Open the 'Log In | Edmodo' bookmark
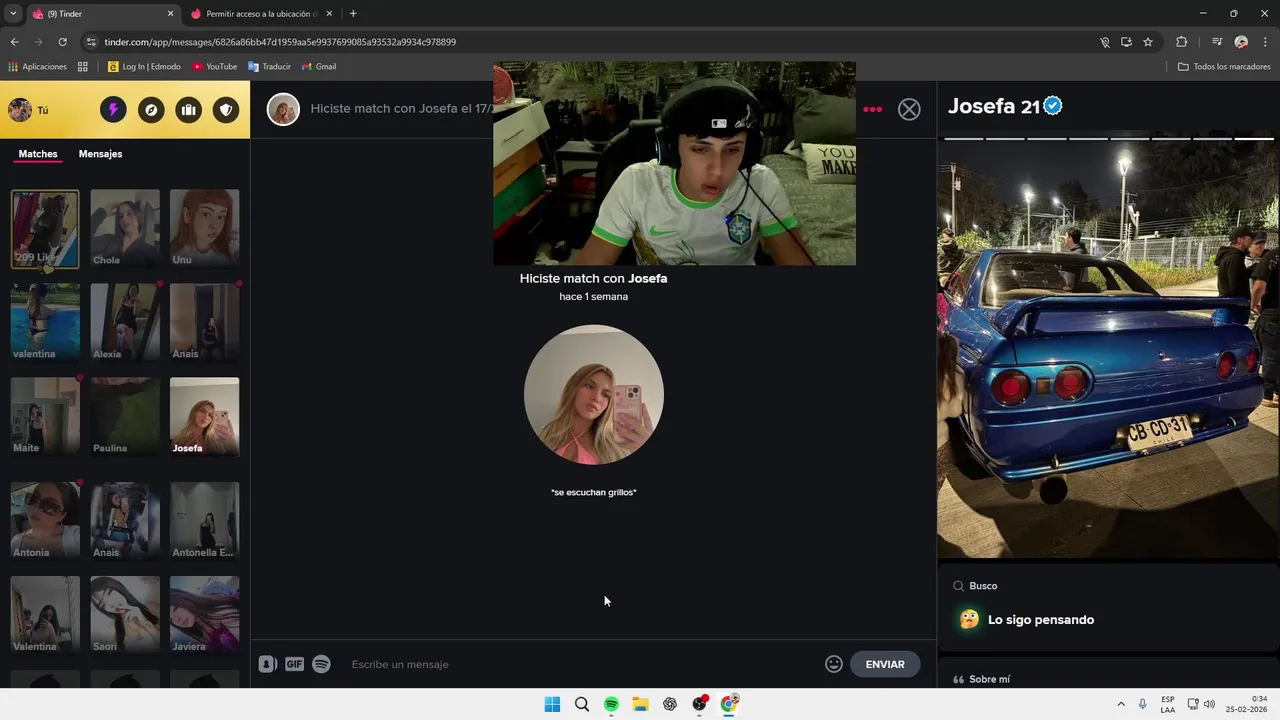The height and width of the screenshot is (720, 1280). 145,67
